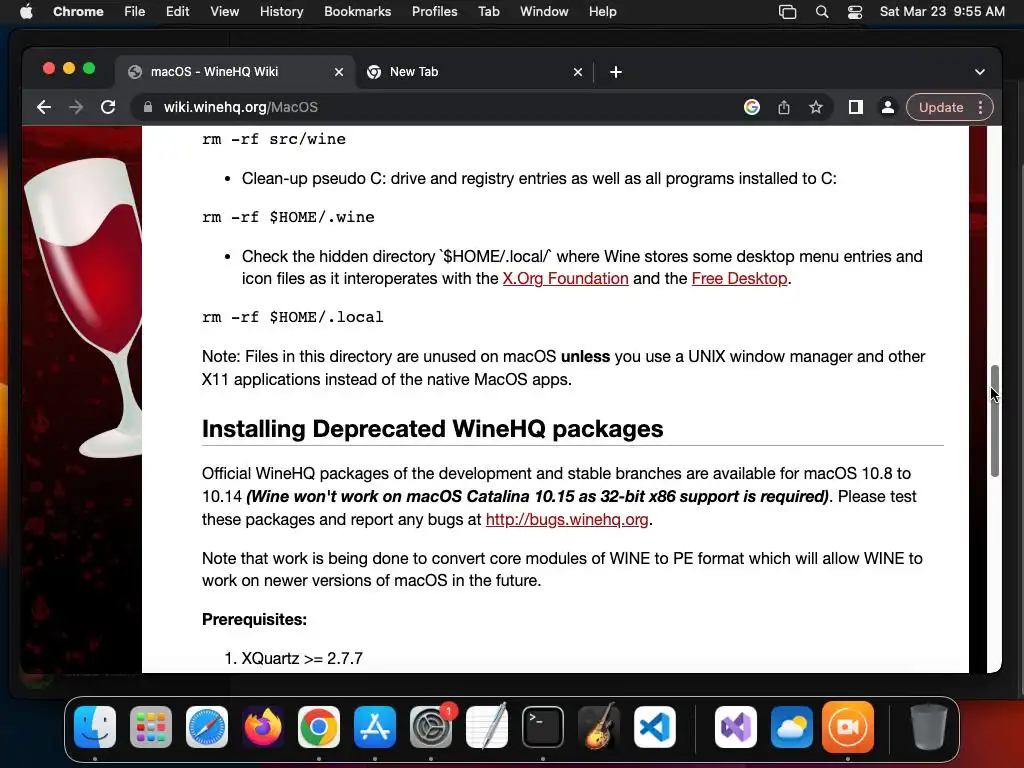Open the Bookmarks menu
The image size is (1024, 768).
tap(357, 12)
